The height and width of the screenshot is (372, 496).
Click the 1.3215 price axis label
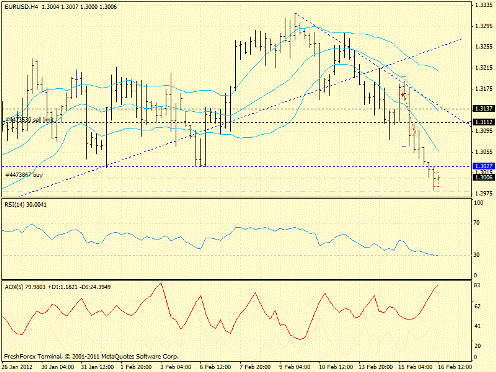tap(484, 68)
